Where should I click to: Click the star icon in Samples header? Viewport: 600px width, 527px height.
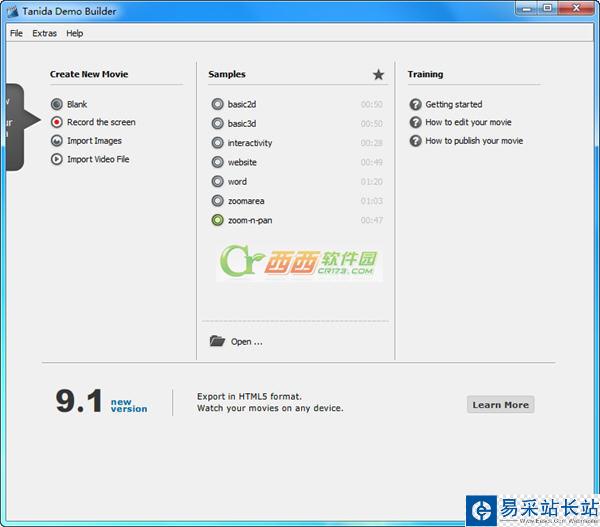pyautogui.click(x=378, y=74)
